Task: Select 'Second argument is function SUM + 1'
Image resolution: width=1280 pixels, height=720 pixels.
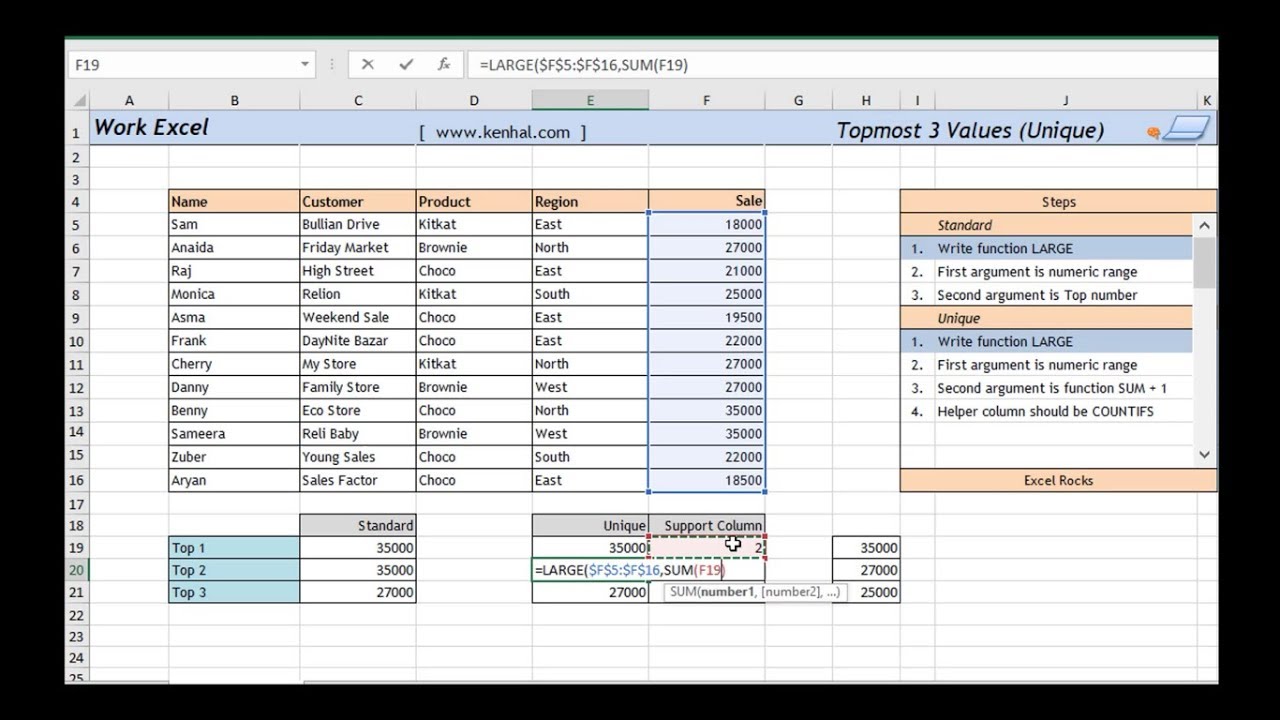Action: 1051,388
